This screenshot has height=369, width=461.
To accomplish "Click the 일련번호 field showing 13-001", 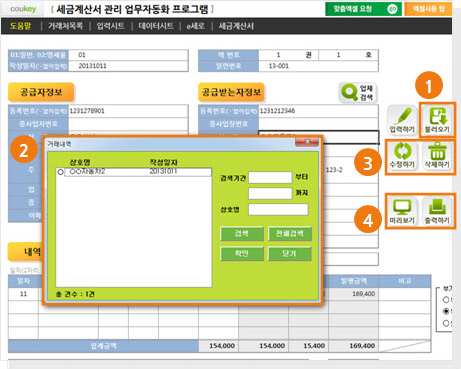I will coord(318,66).
